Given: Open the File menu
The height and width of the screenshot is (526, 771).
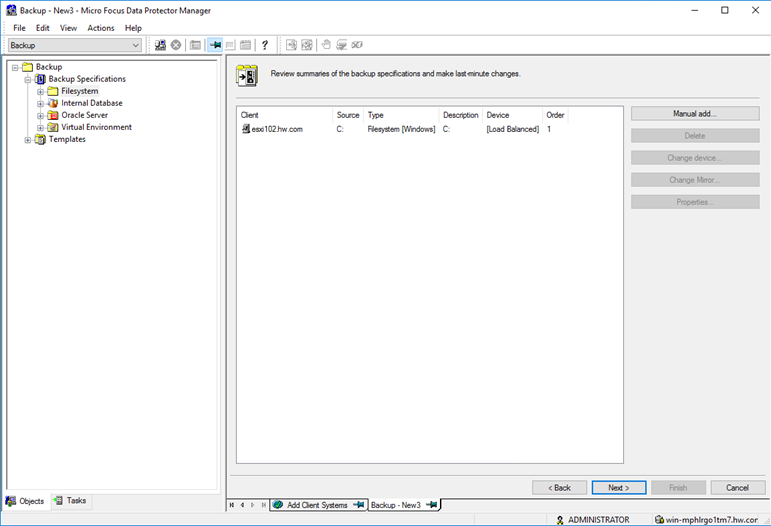Looking at the screenshot, I should [19, 28].
